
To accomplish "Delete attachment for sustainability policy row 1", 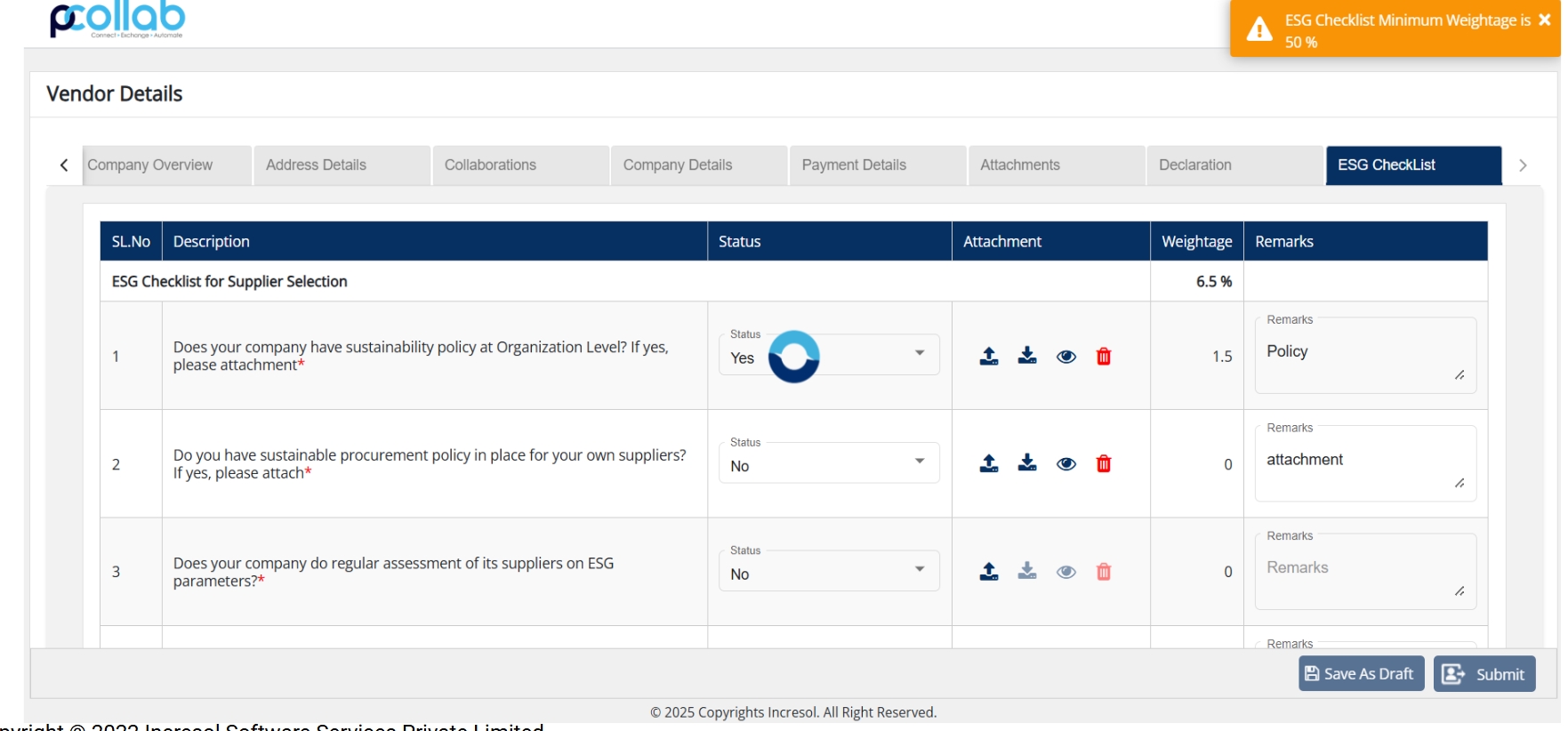I will pyautogui.click(x=1104, y=357).
